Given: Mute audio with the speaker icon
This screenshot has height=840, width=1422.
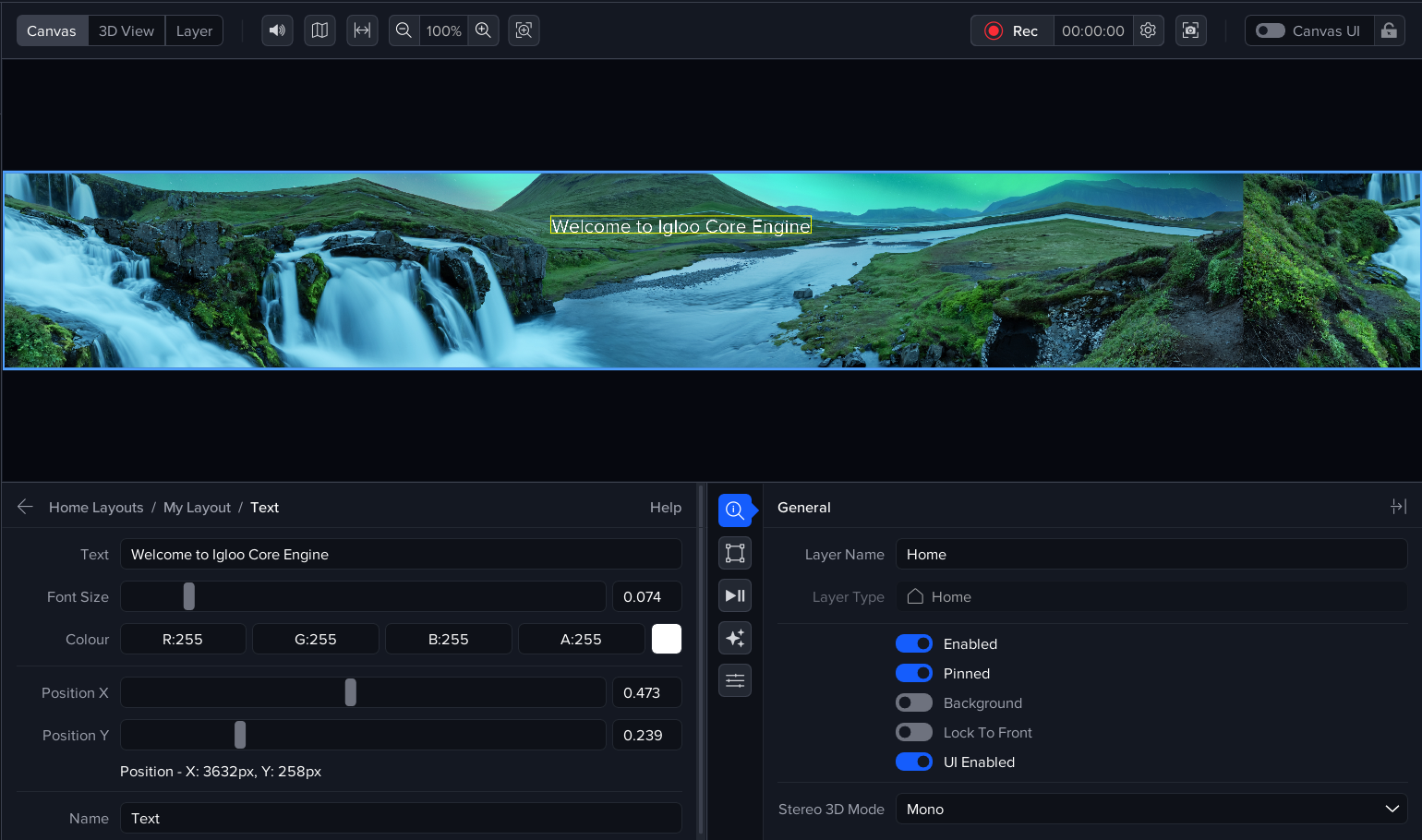Looking at the screenshot, I should 277,30.
